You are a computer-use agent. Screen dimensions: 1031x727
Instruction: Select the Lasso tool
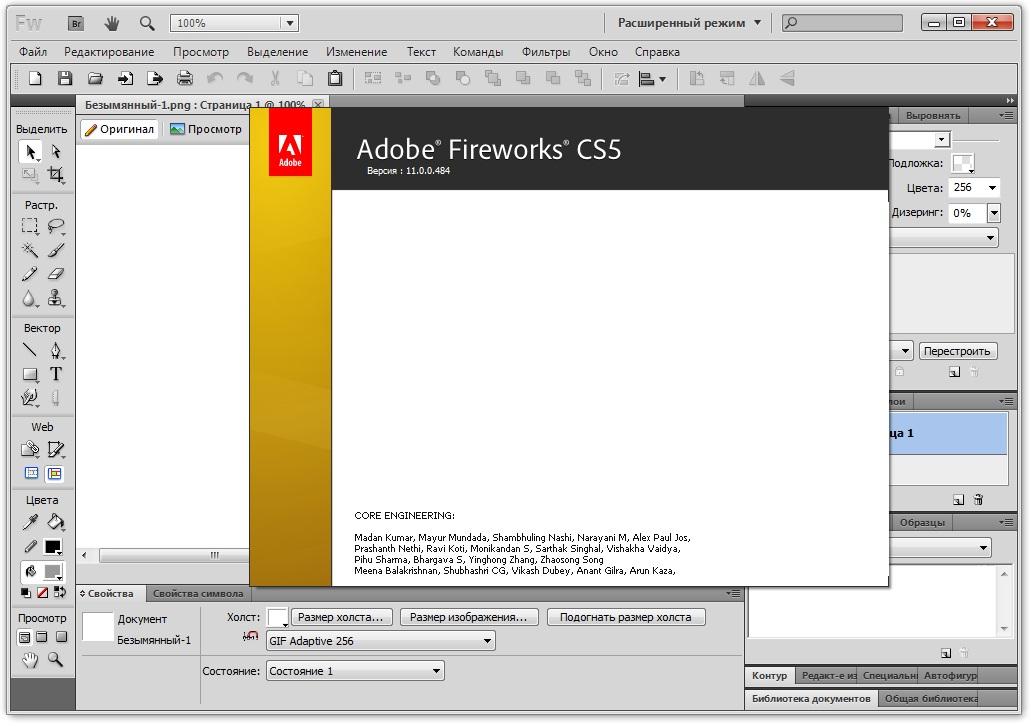tap(56, 226)
